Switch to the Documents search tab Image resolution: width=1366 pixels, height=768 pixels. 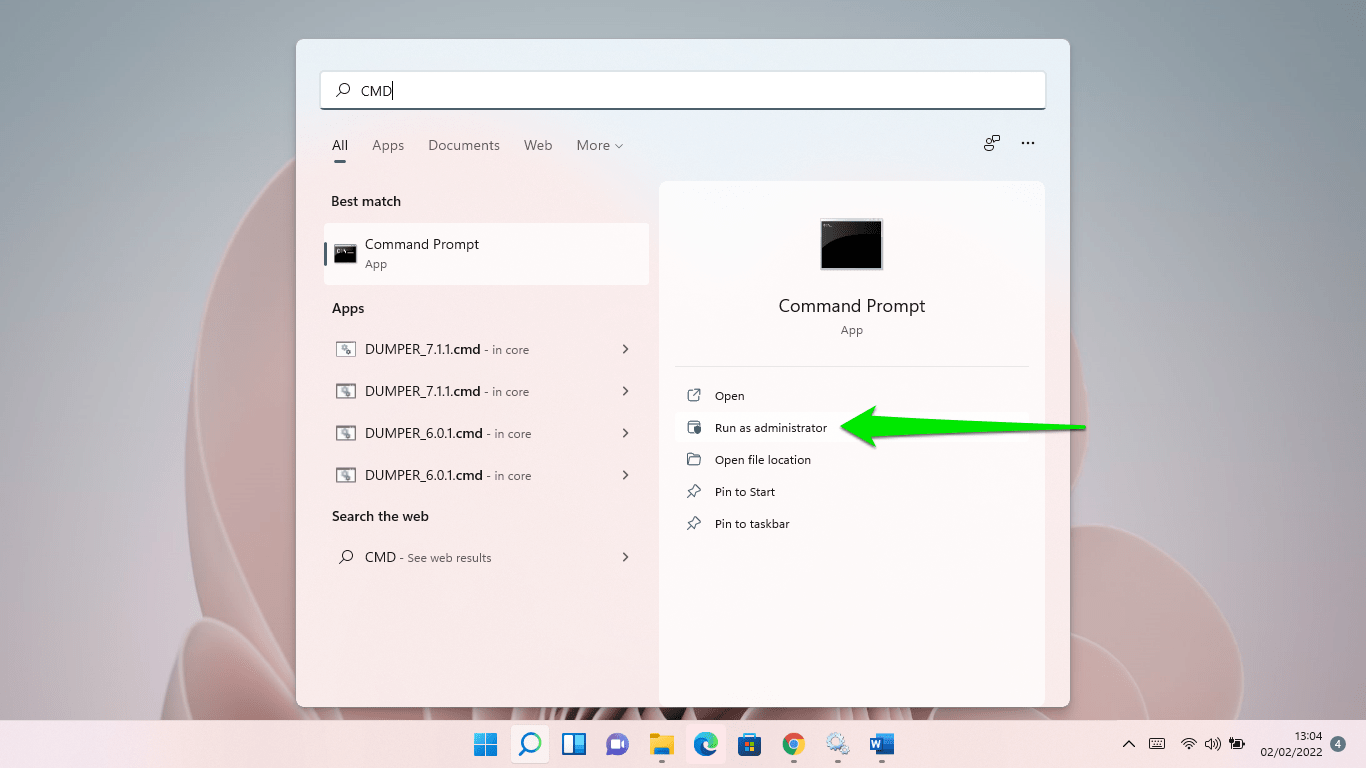[x=464, y=145]
